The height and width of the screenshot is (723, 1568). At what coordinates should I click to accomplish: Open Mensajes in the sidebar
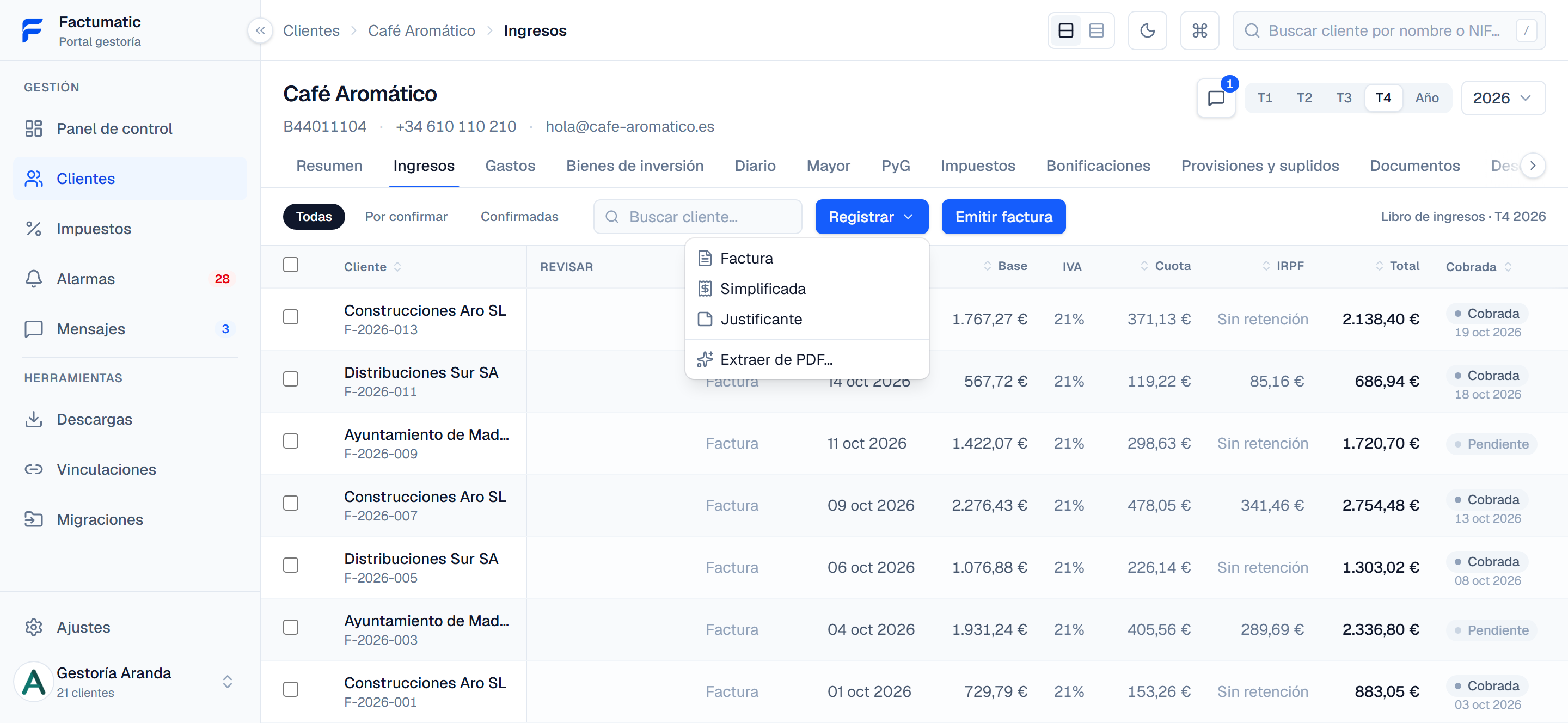(130, 329)
